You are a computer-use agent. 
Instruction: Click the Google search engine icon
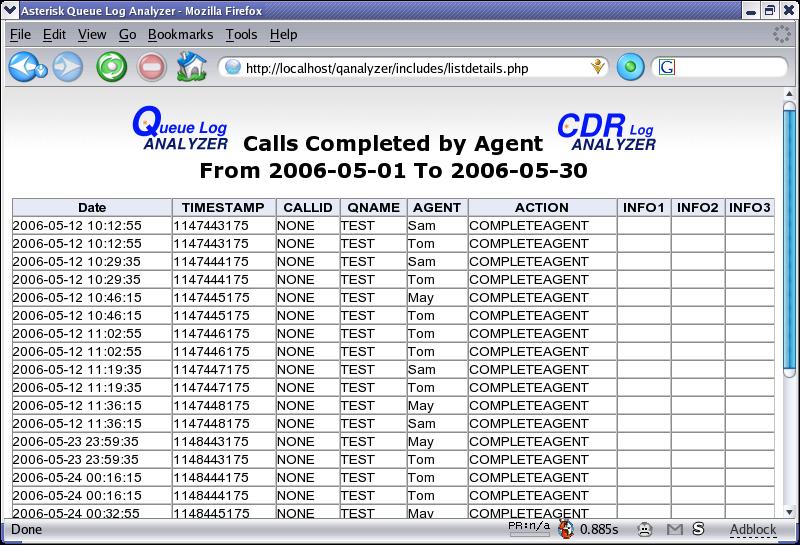click(667, 68)
